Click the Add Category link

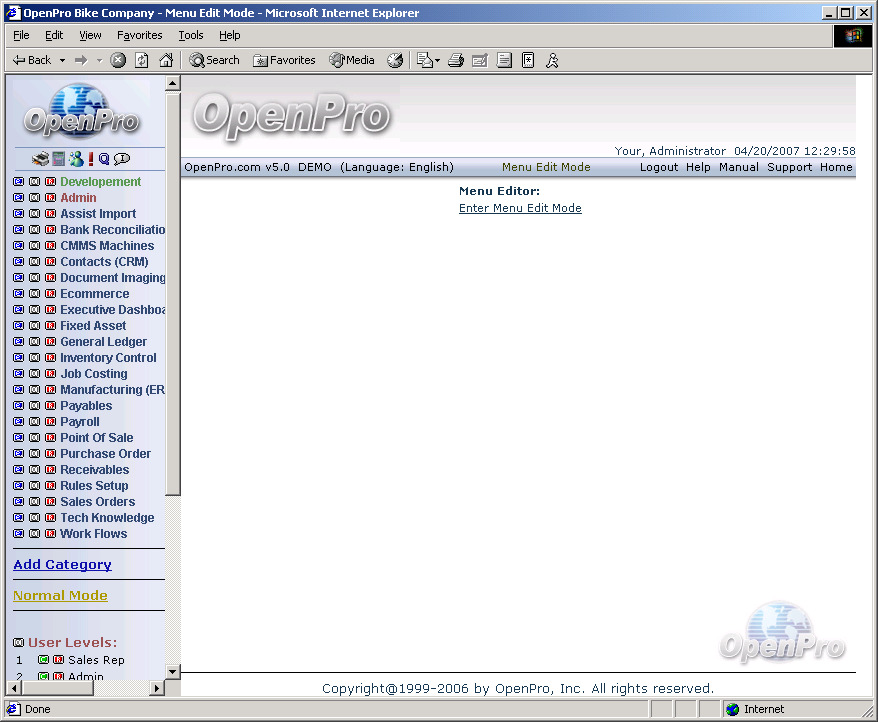62,565
